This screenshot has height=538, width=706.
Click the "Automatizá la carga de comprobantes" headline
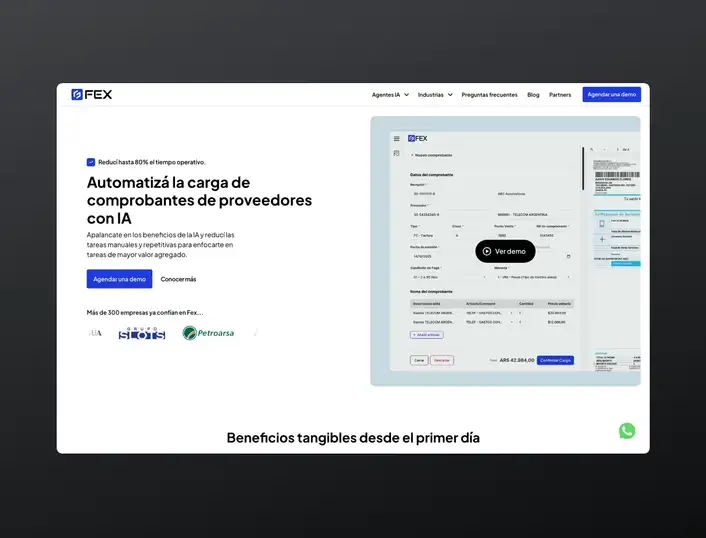199,200
